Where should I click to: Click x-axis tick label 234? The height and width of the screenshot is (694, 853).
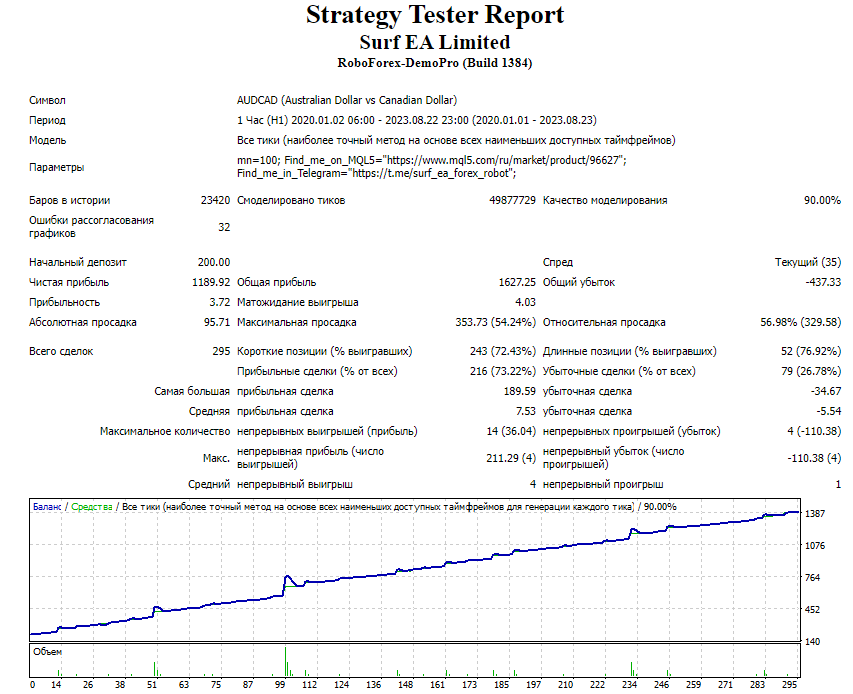click(629, 685)
